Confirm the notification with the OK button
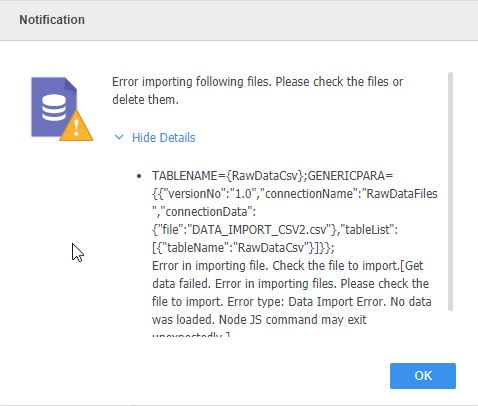Viewport: 478px width, 406px height. pos(423,376)
